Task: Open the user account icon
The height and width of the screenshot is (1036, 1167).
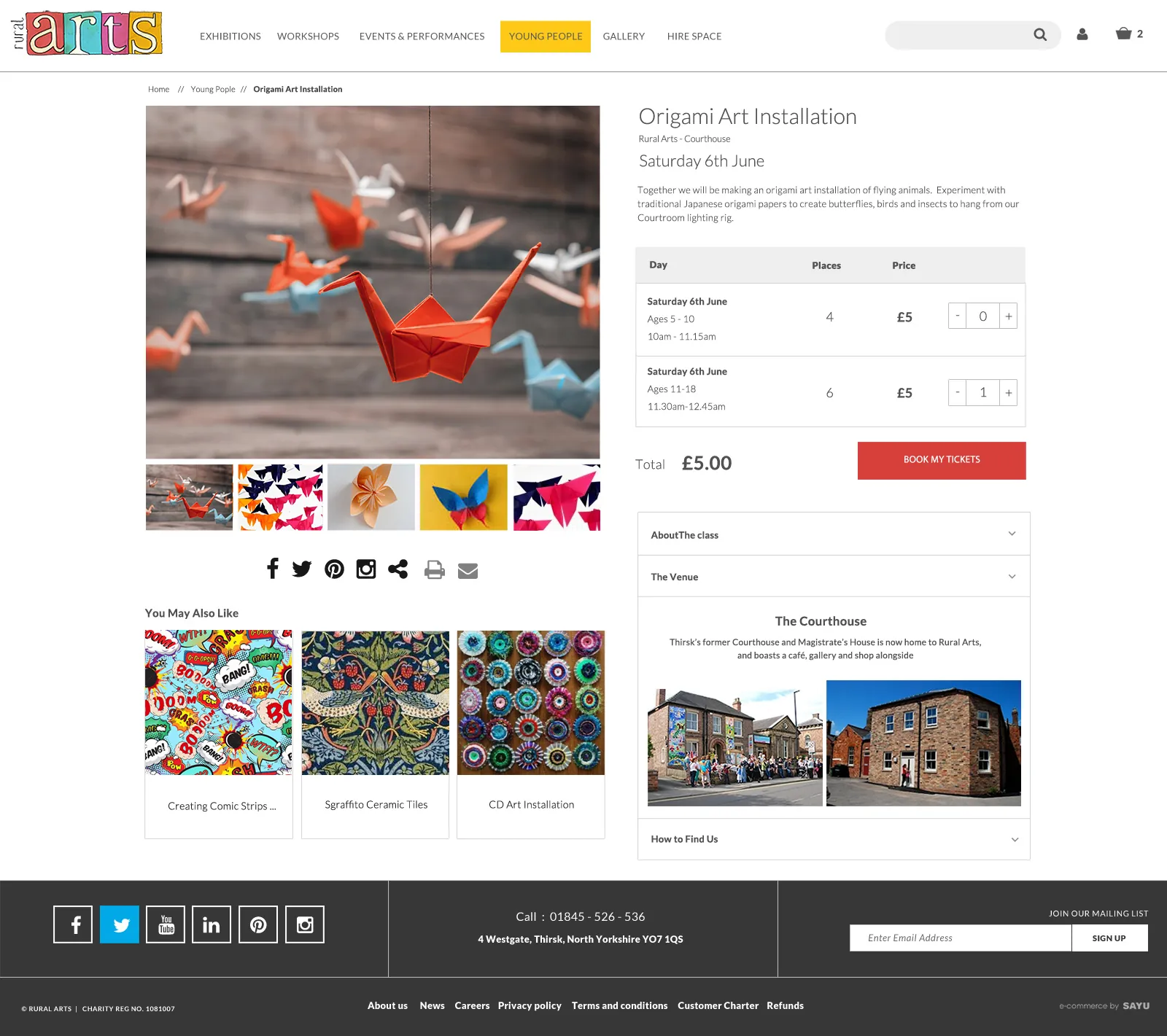Action: pos(1082,34)
